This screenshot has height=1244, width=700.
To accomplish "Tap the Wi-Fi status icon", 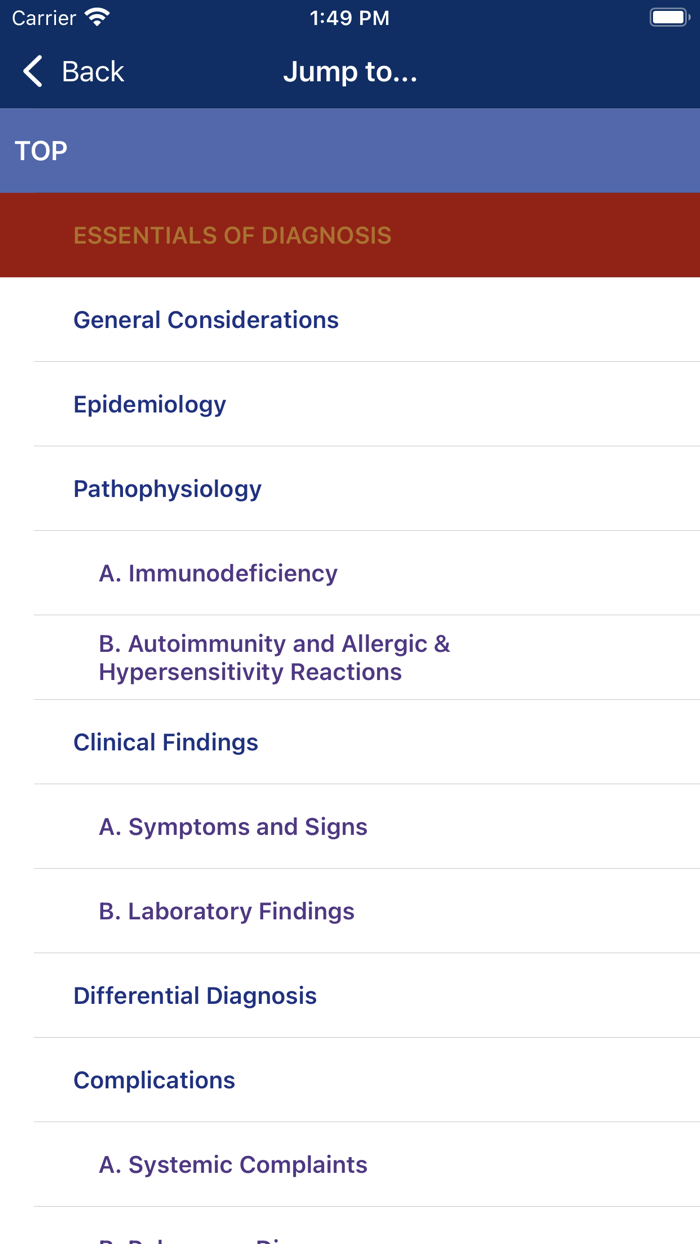I will click(x=97, y=18).
